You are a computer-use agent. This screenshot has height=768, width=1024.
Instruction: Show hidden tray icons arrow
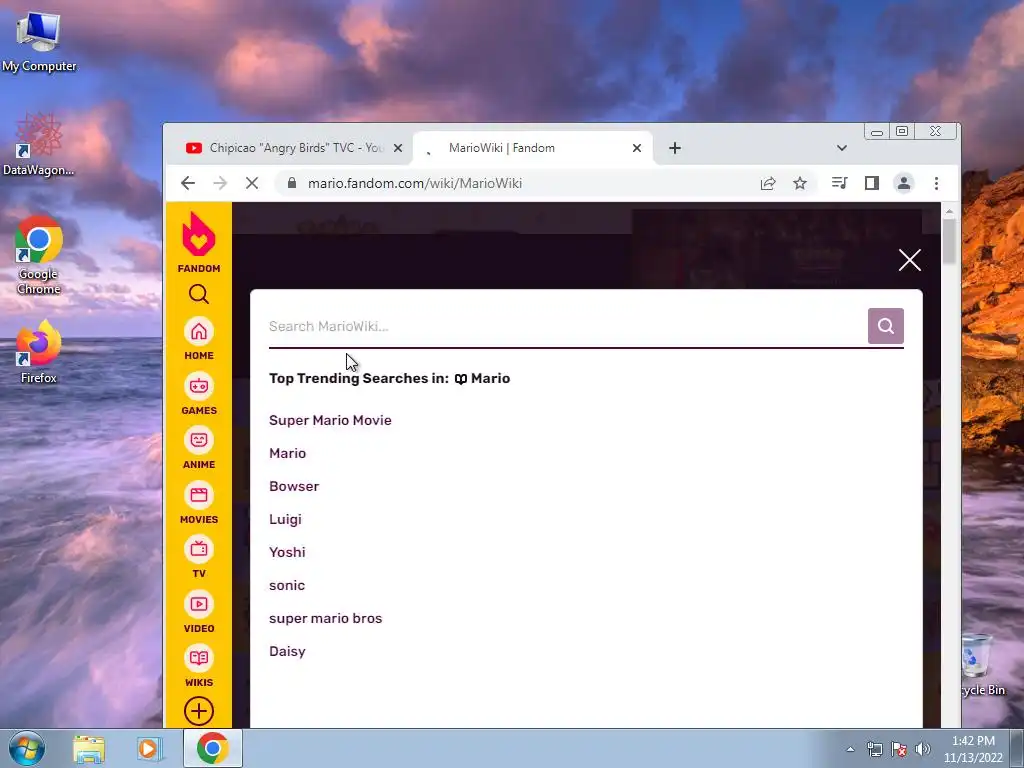[x=850, y=749]
